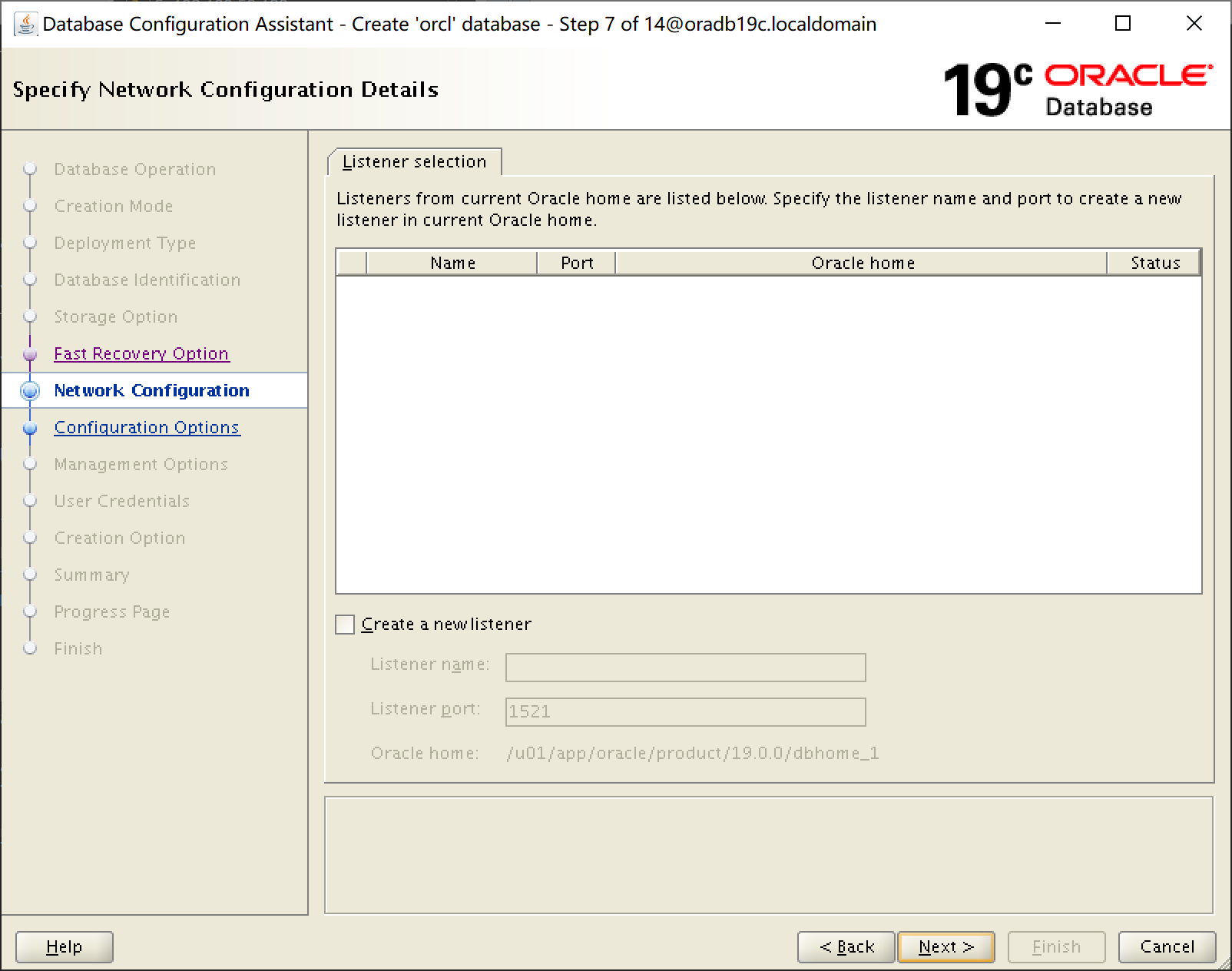1232x971 pixels.
Task: Click the Database Operation step
Action: (x=134, y=169)
